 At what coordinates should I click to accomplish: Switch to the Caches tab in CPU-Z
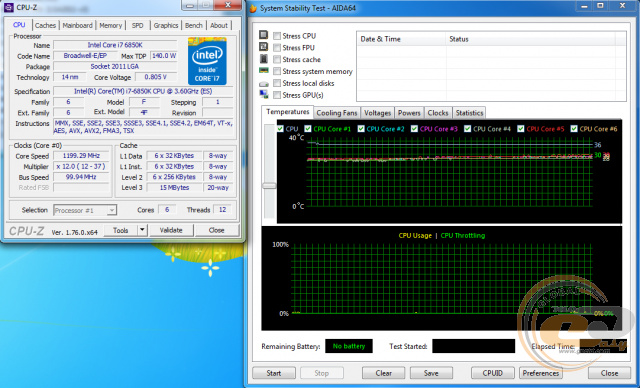pyautogui.click(x=45, y=25)
